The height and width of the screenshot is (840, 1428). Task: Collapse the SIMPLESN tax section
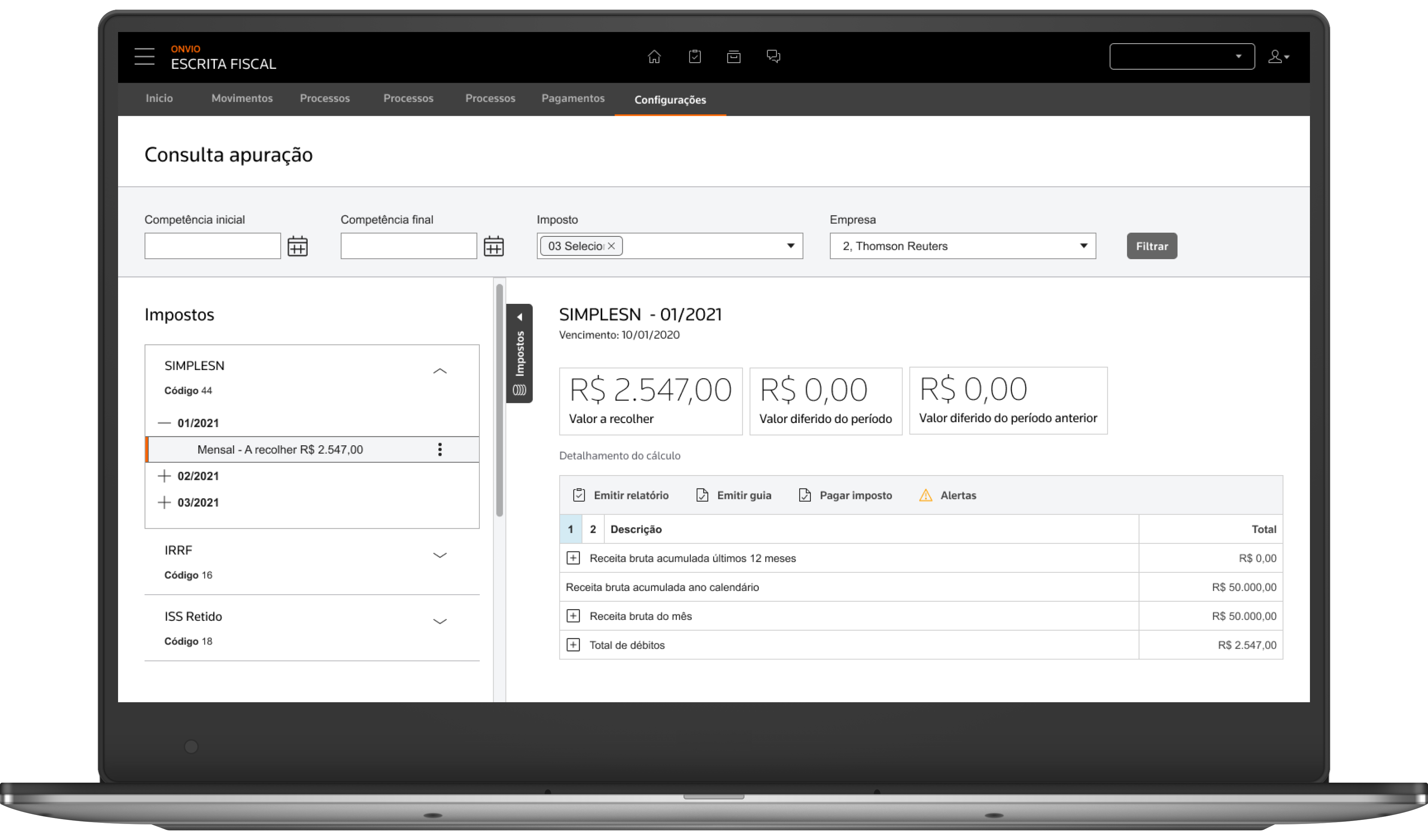[x=440, y=371]
